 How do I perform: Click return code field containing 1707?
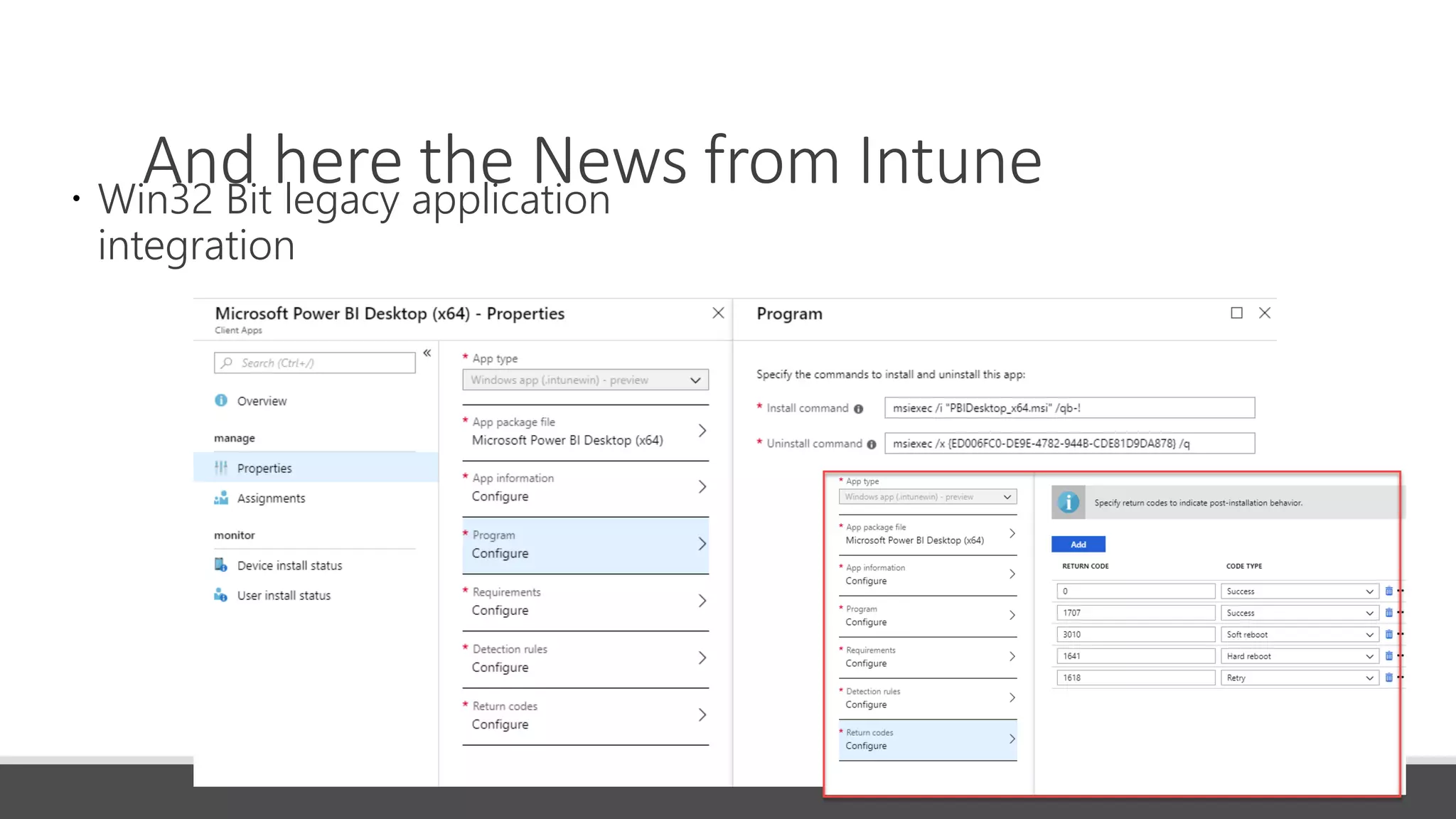(1136, 613)
